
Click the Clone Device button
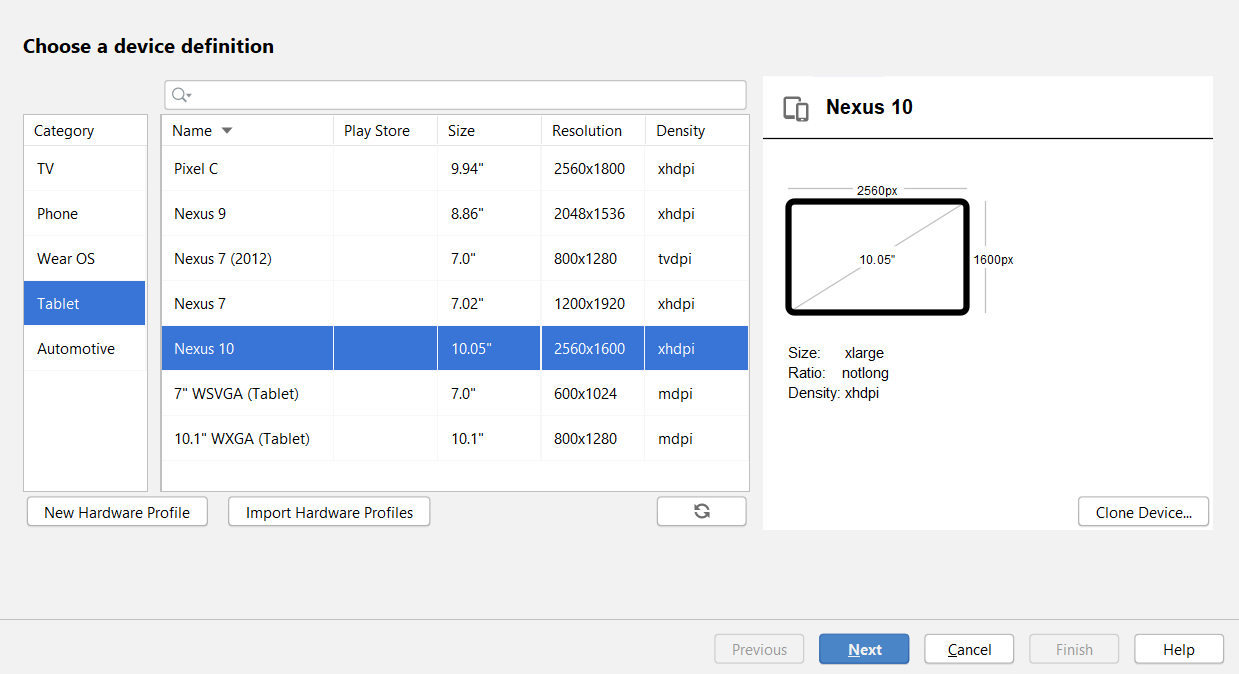coord(1143,512)
